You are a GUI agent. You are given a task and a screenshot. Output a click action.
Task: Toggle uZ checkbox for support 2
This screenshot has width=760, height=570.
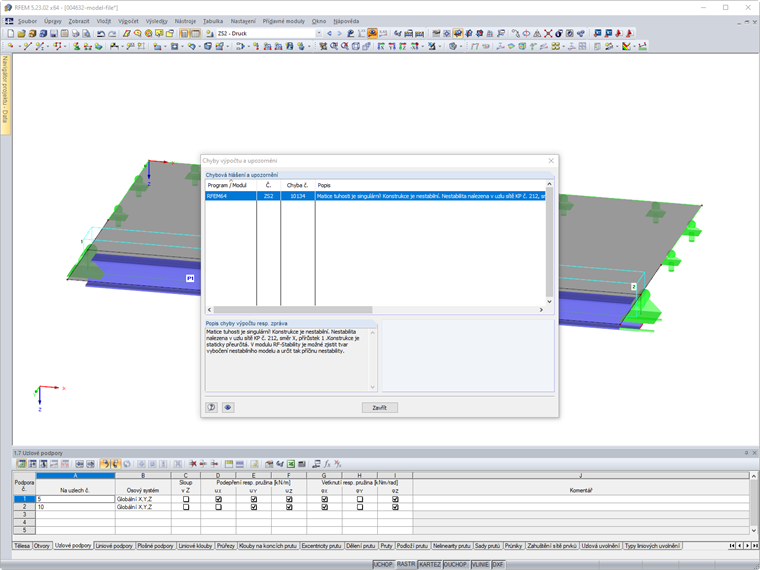[289, 507]
